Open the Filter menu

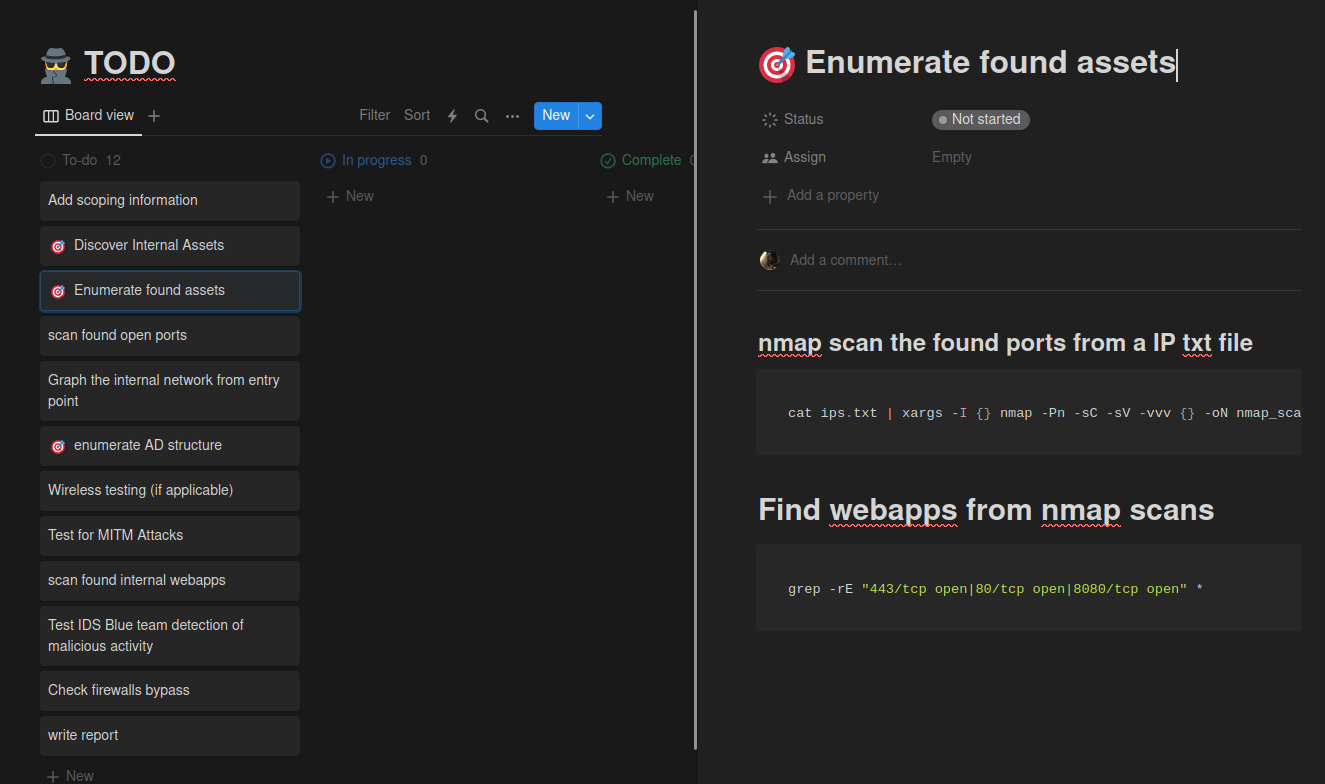coord(374,116)
